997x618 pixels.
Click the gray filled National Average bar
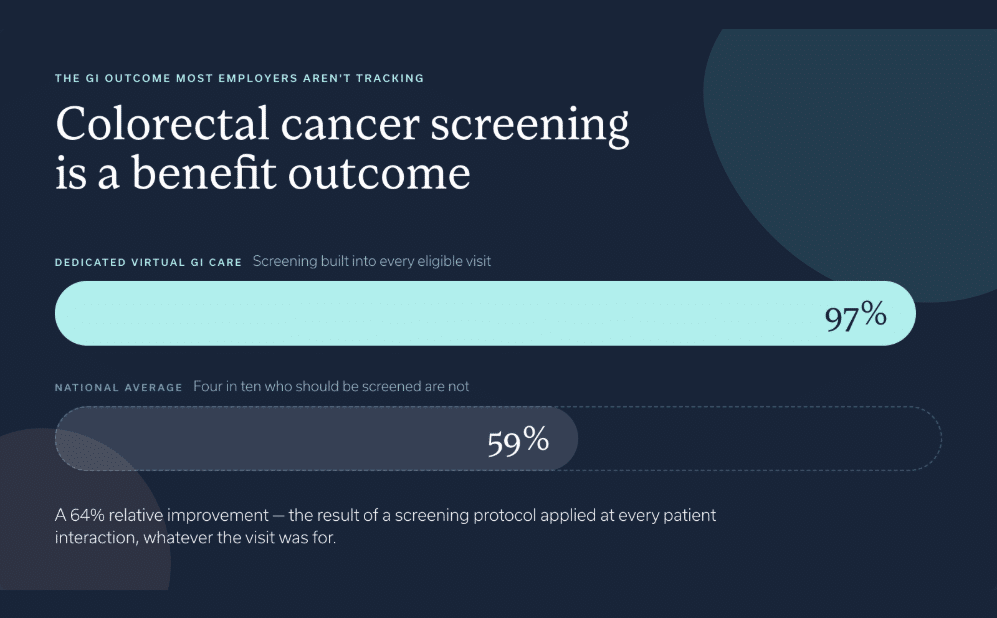(316, 439)
